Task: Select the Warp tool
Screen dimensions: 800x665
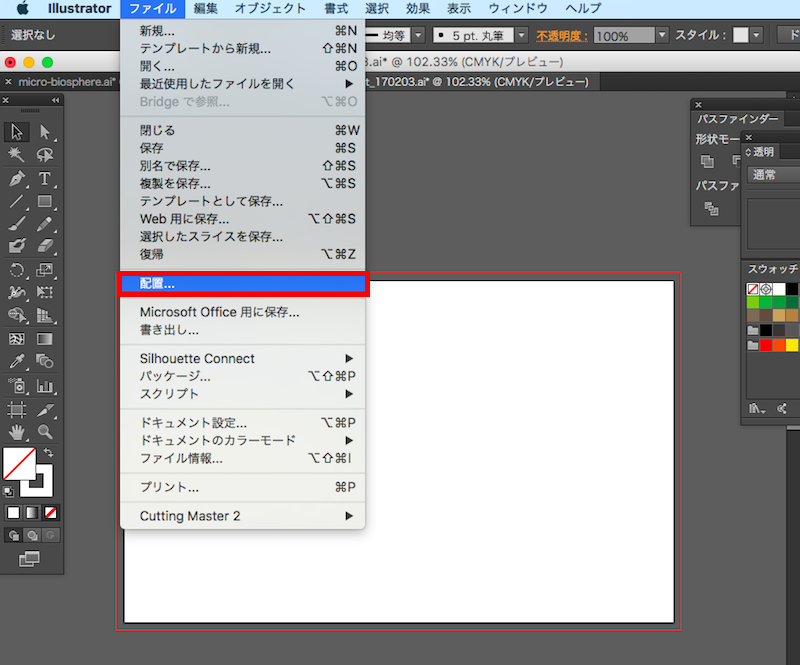Action: [x=17, y=292]
